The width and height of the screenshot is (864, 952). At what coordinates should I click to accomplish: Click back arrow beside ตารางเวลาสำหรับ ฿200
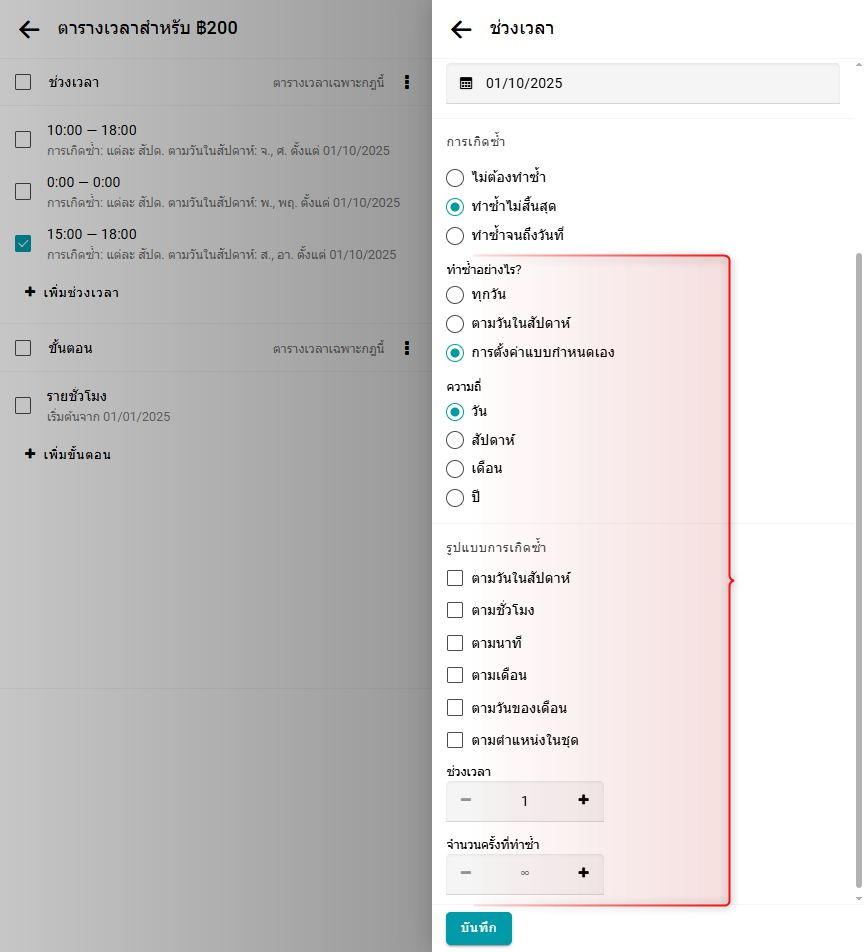[29, 29]
